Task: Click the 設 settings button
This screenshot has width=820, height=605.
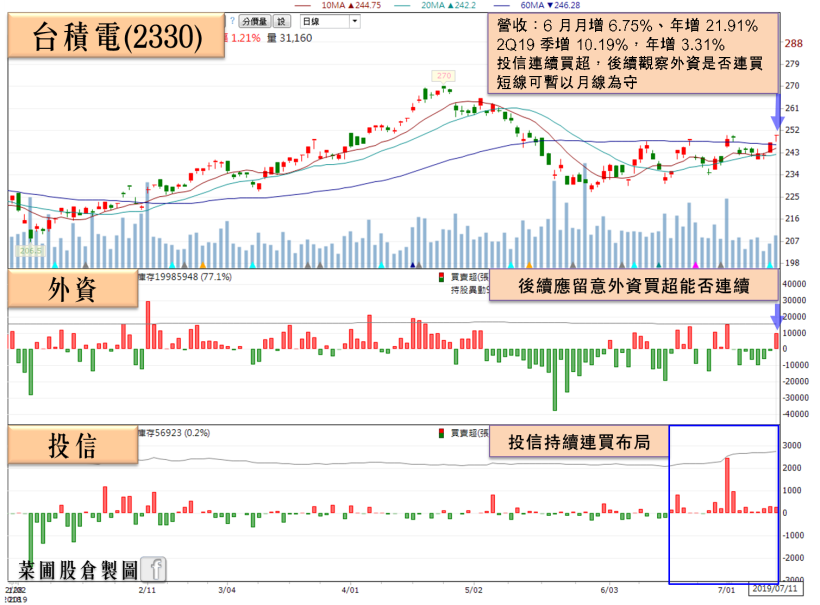Action: coord(281,21)
